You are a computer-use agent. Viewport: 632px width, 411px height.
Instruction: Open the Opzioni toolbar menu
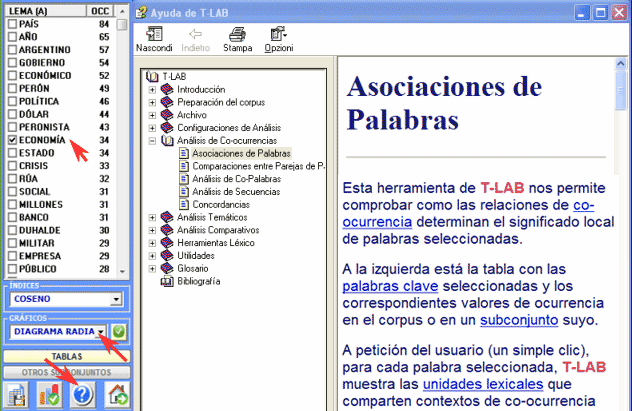pyautogui.click(x=279, y=39)
